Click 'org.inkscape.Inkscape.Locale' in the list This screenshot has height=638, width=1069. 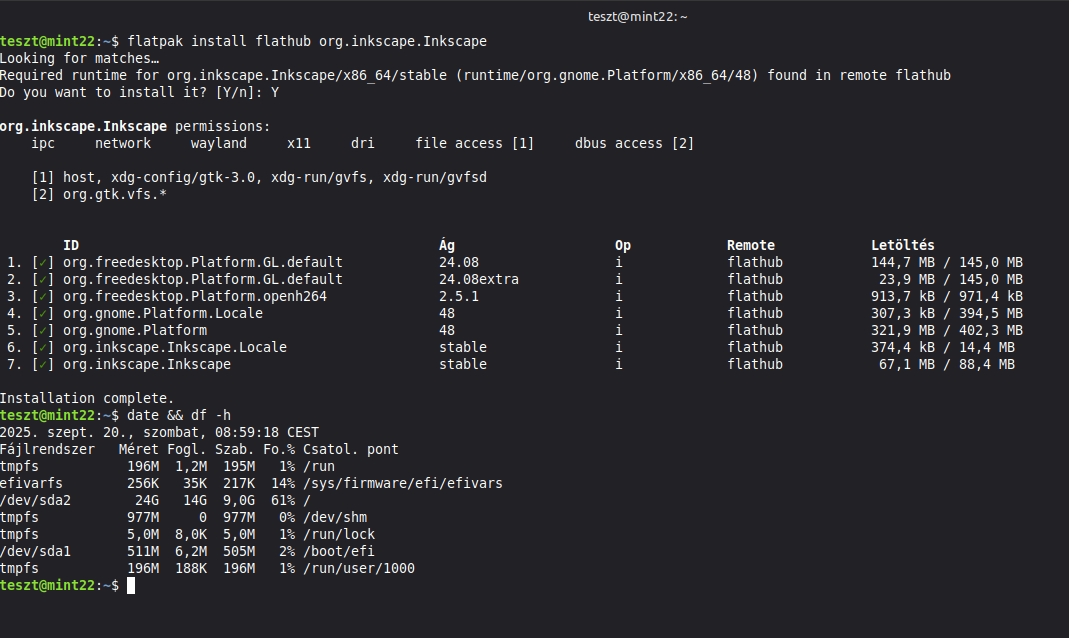click(x=175, y=348)
